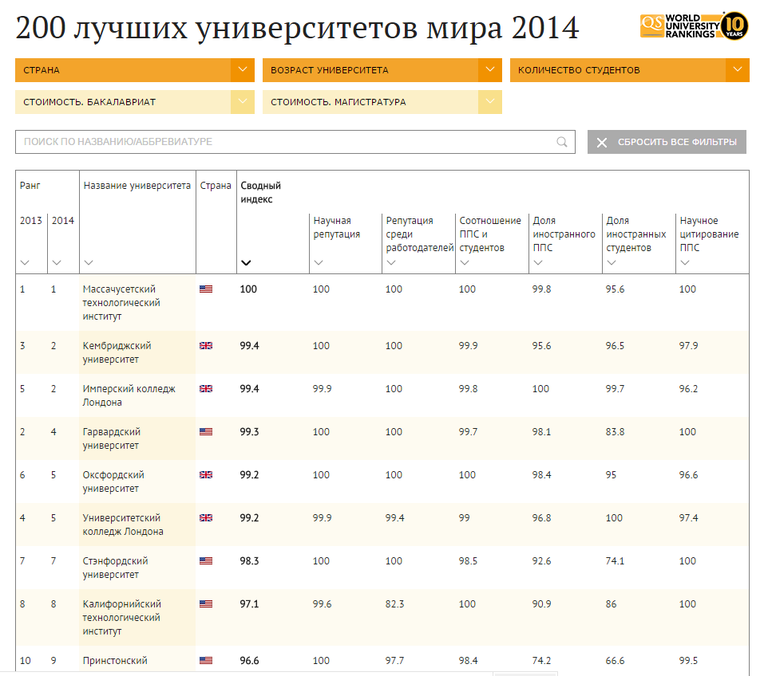Image resolution: width=768 pixels, height=676 pixels.
Task: Sort by 2013 rank chevron
Action: [25, 263]
